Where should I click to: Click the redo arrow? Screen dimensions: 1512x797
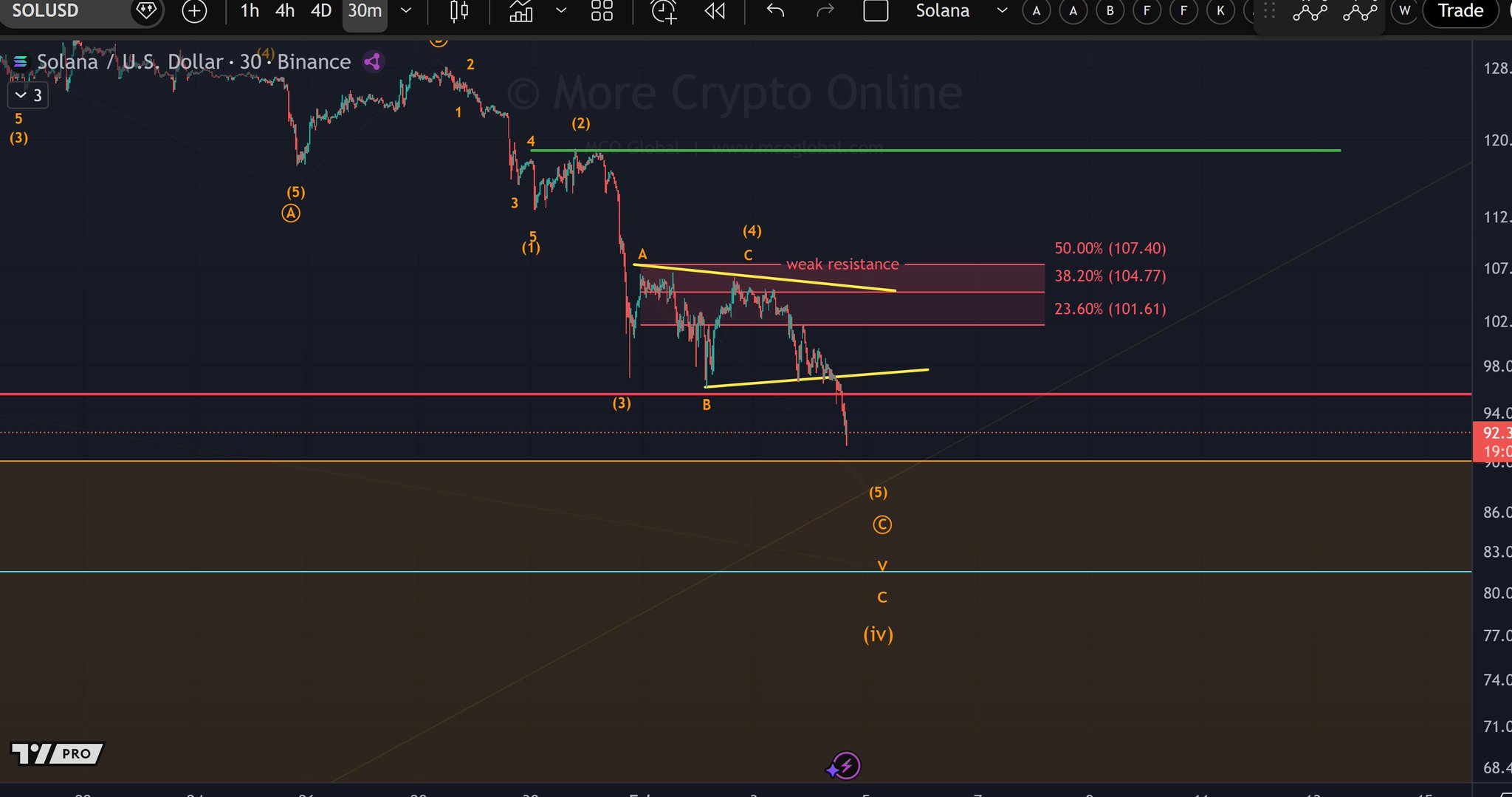[825, 11]
